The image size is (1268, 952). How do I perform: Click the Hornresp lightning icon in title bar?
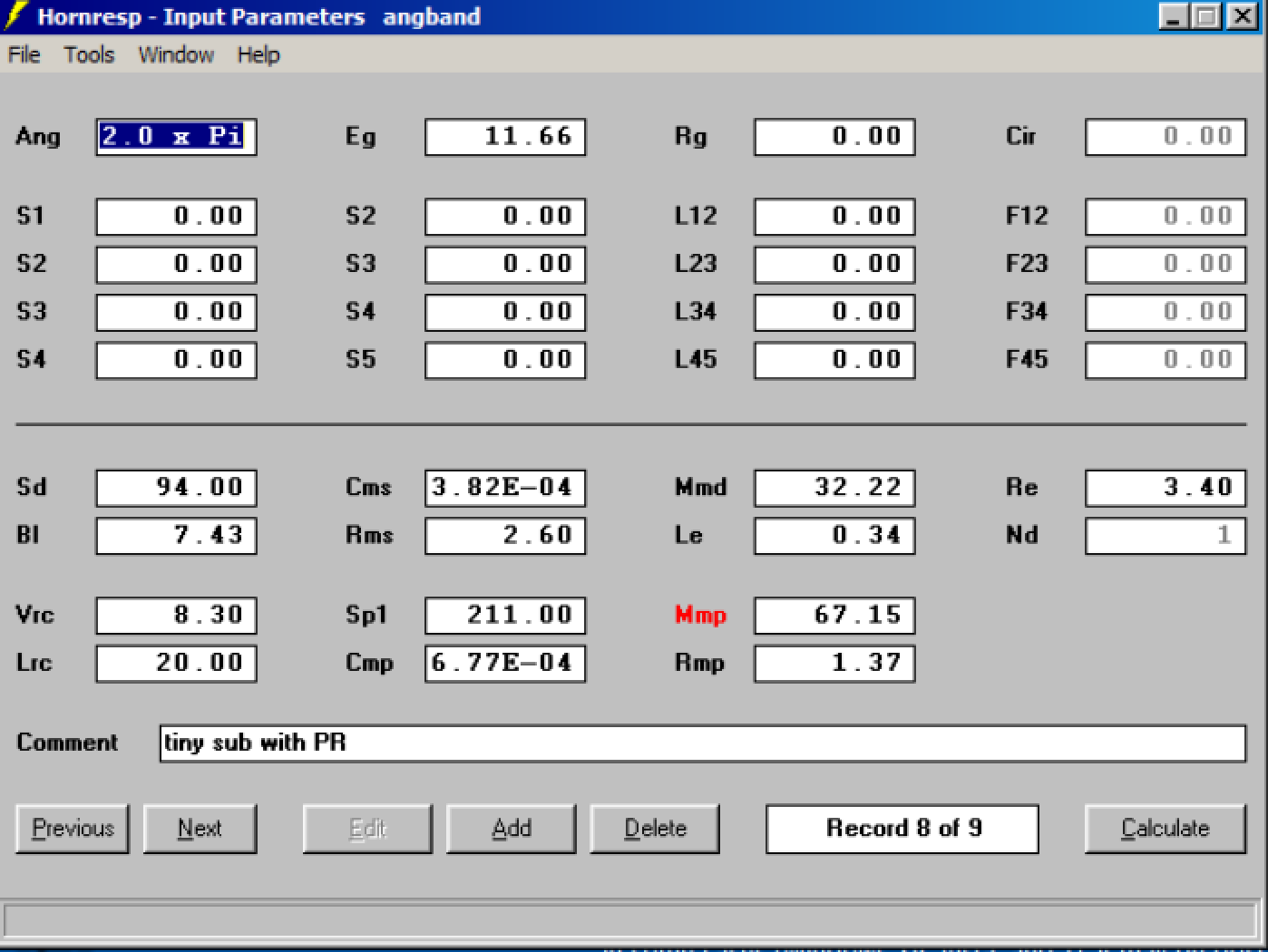tap(15, 15)
